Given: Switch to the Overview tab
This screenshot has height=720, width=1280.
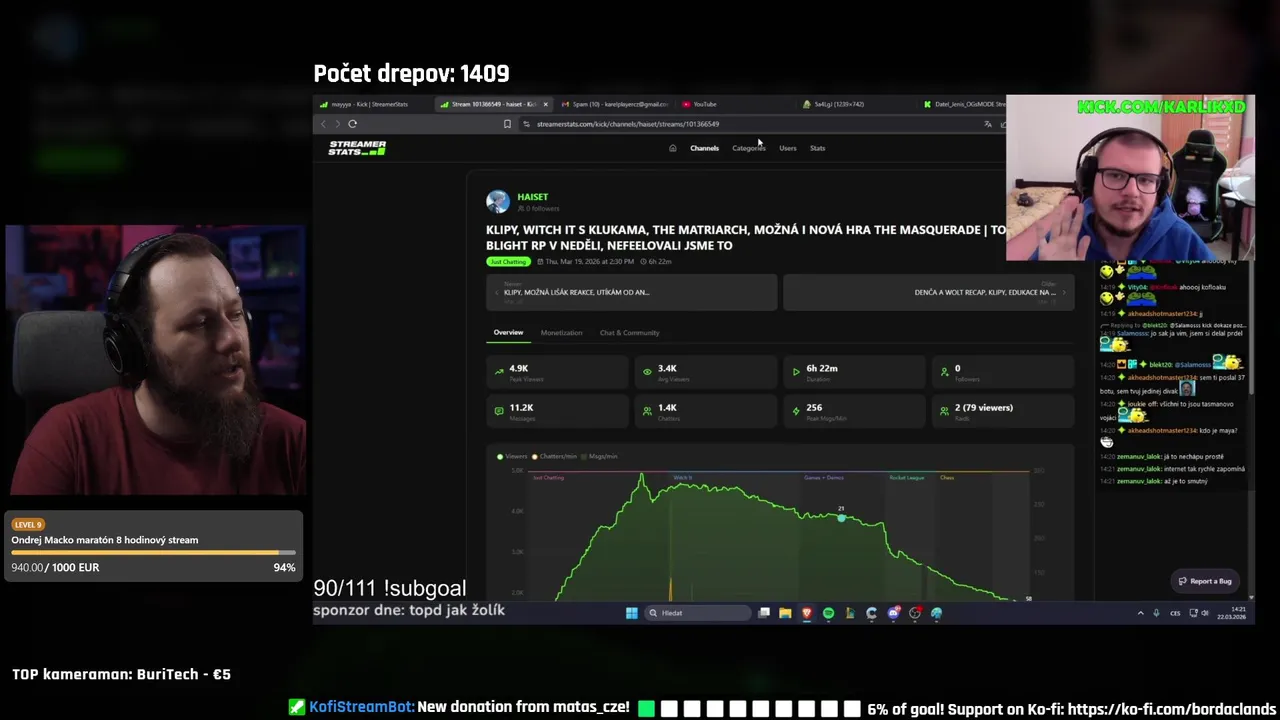Looking at the screenshot, I should pos(508,332).
